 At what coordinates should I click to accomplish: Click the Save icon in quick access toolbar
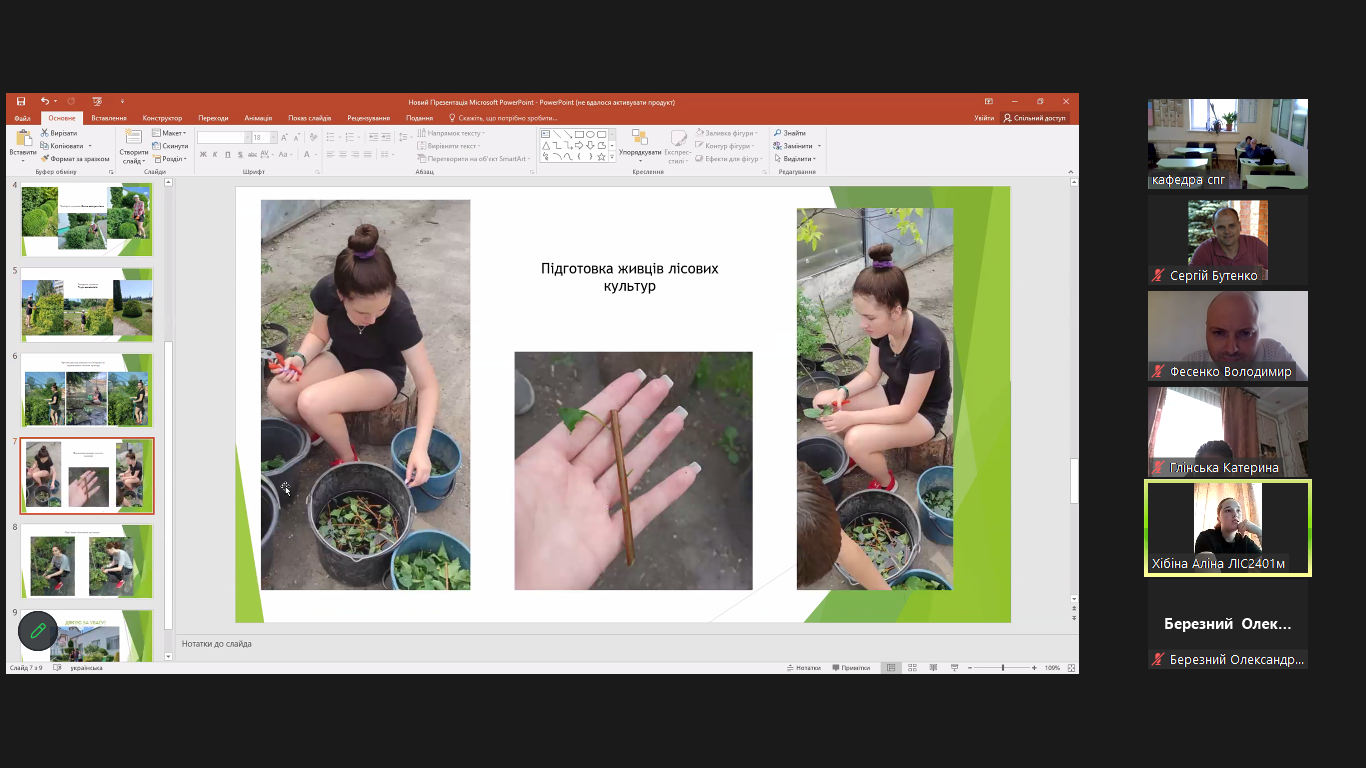pos(20,102)
